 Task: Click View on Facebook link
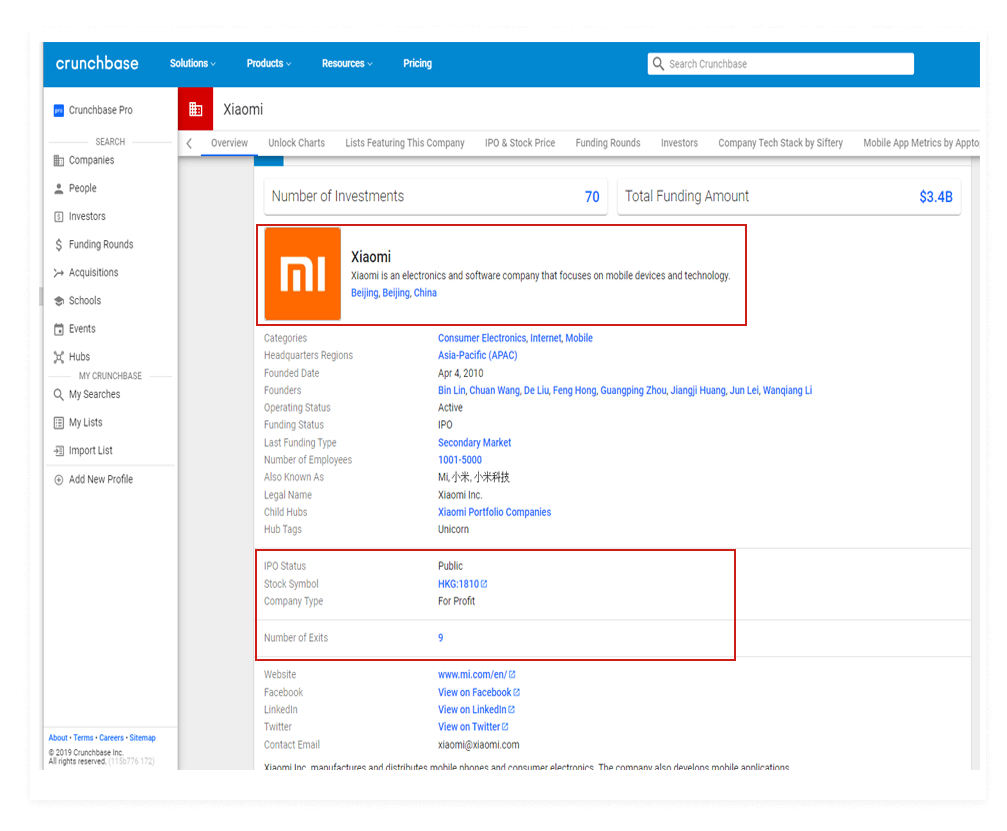475,692
